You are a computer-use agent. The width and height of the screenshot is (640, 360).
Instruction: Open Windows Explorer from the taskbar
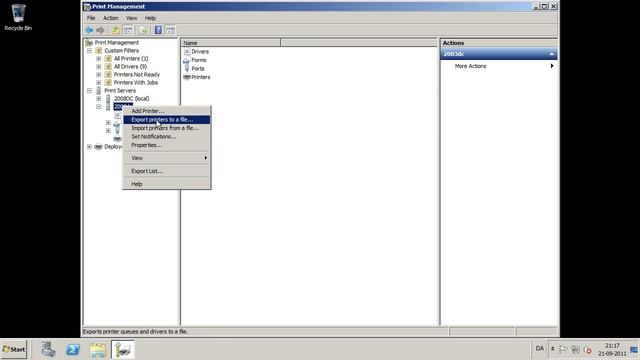pos(98,350)
